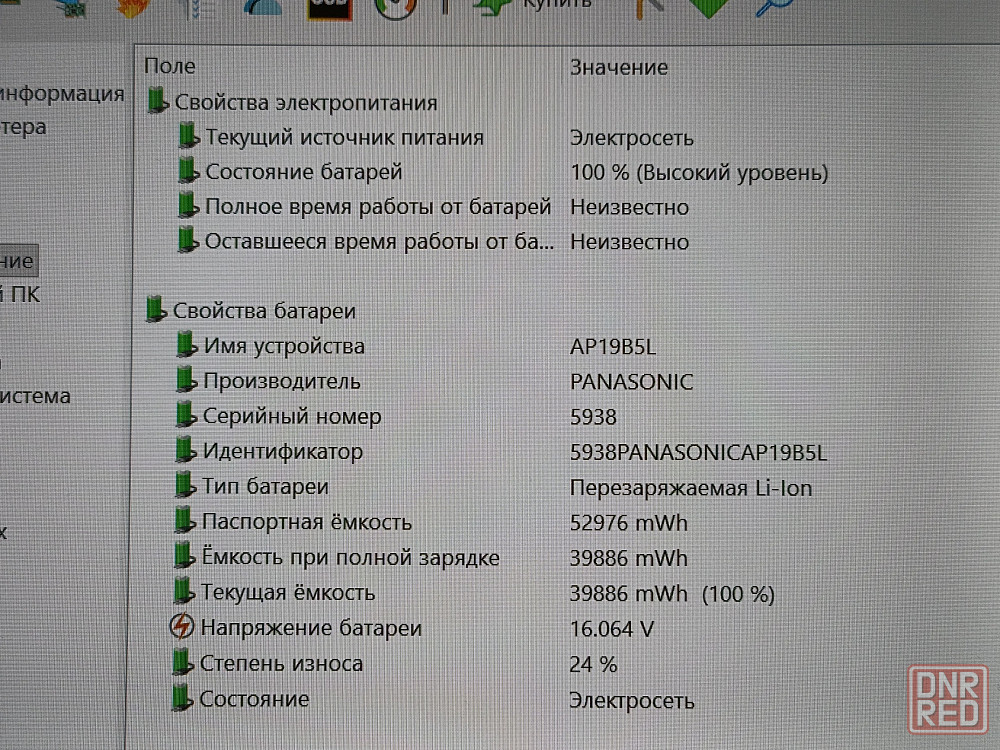Select the "Текущий источник питания" row label

click(x=344, y=138)
